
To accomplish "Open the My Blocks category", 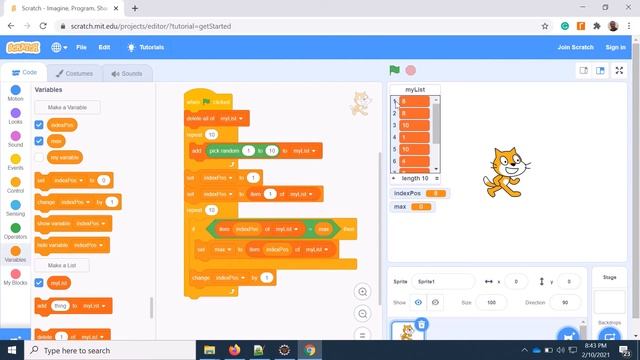I will pos(16,277).
